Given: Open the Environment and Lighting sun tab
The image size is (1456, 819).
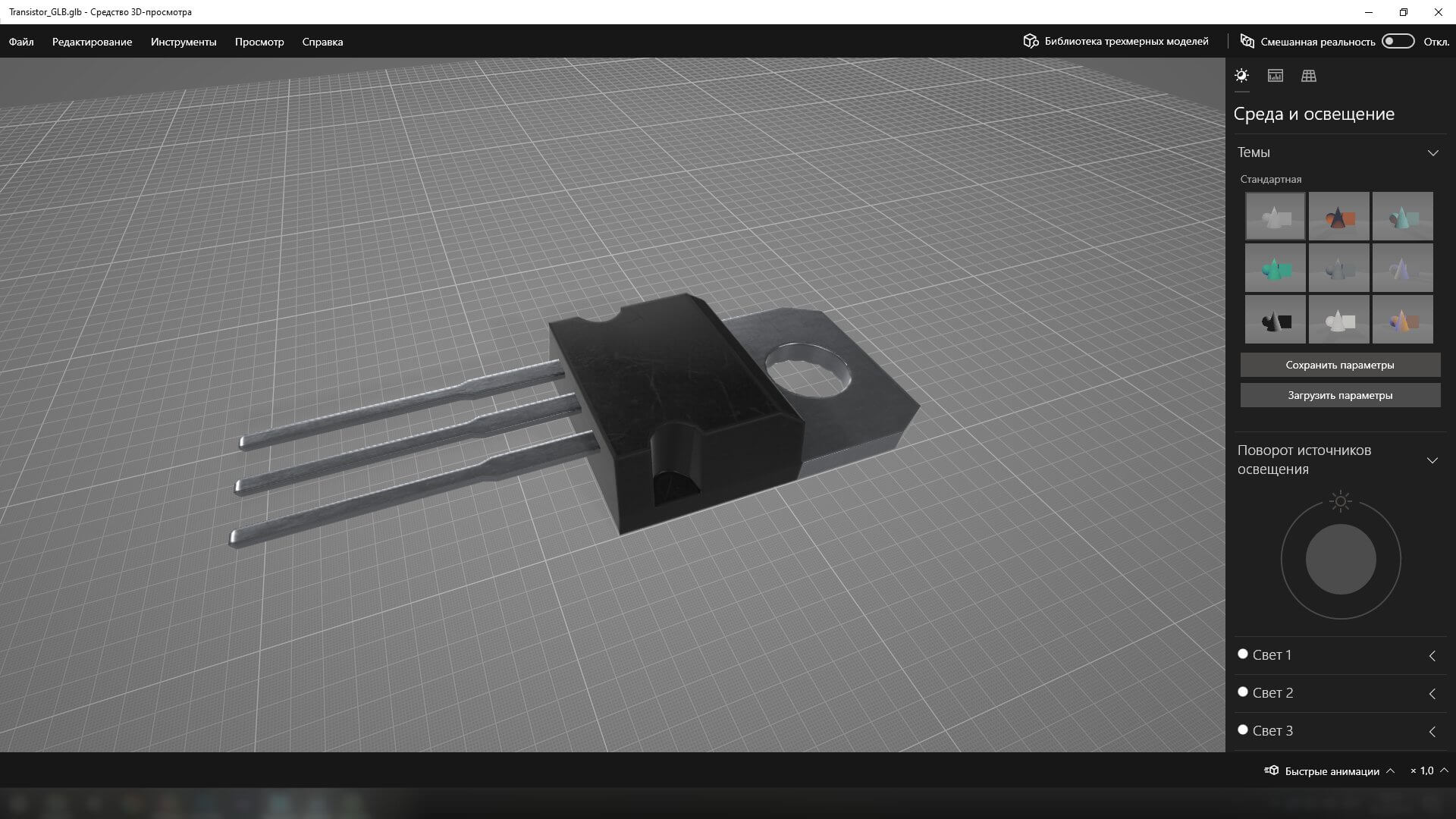Looking at the screenshot, I should tap(1241, 76).
